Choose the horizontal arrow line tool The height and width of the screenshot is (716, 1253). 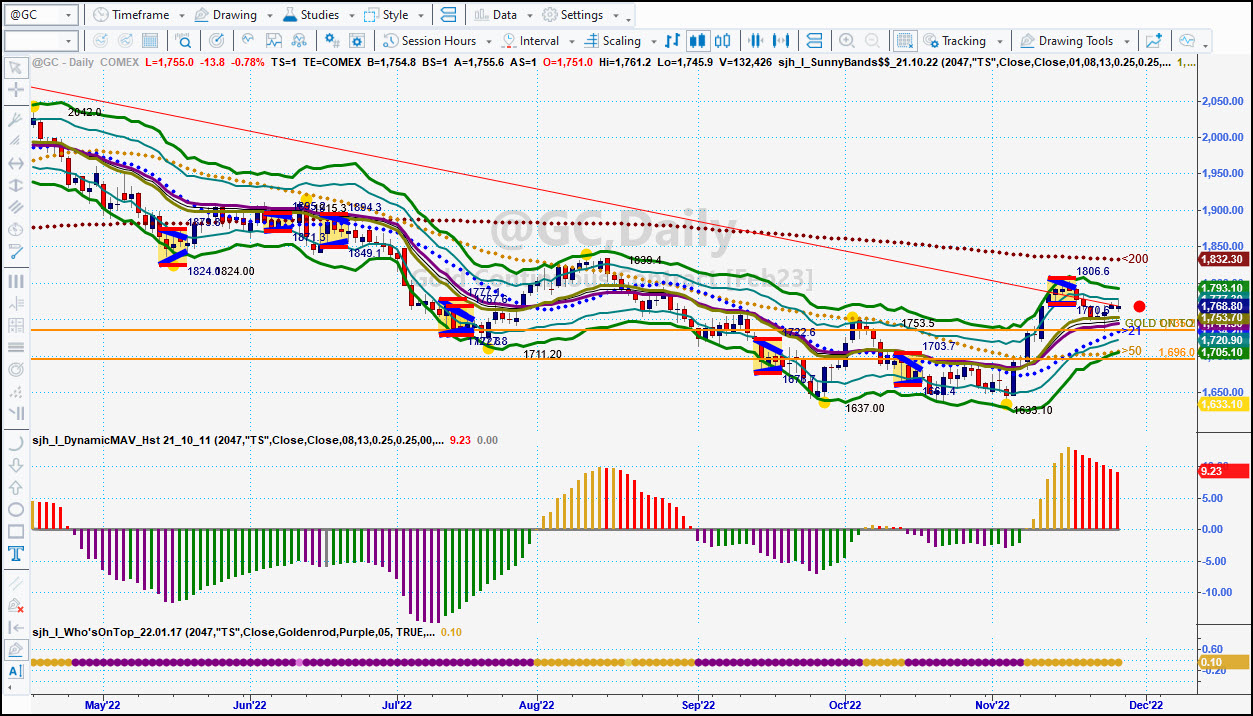[x=15, y=163]
